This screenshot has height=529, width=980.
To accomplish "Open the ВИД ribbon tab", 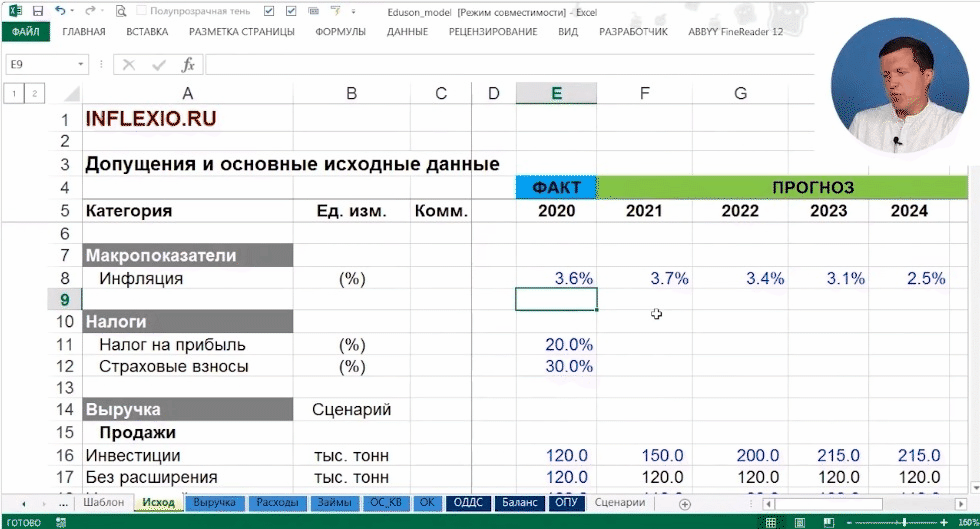I will [568, 31].
